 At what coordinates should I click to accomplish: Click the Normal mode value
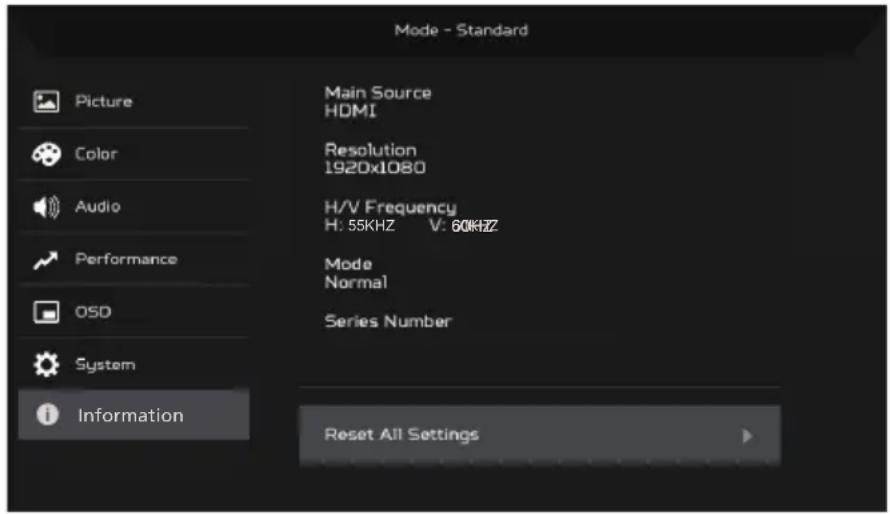pos(356,282)
